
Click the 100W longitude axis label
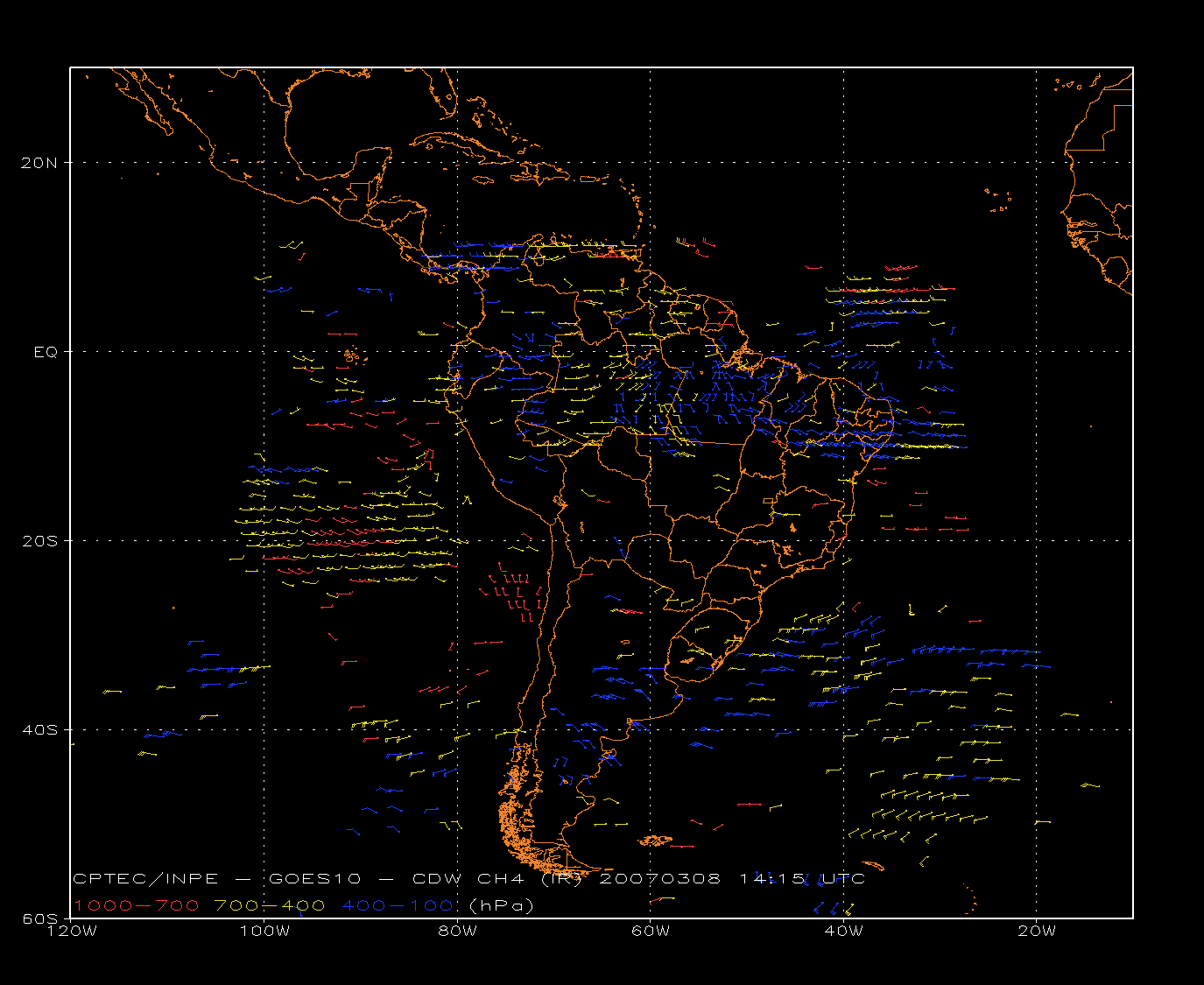[264, 931]
